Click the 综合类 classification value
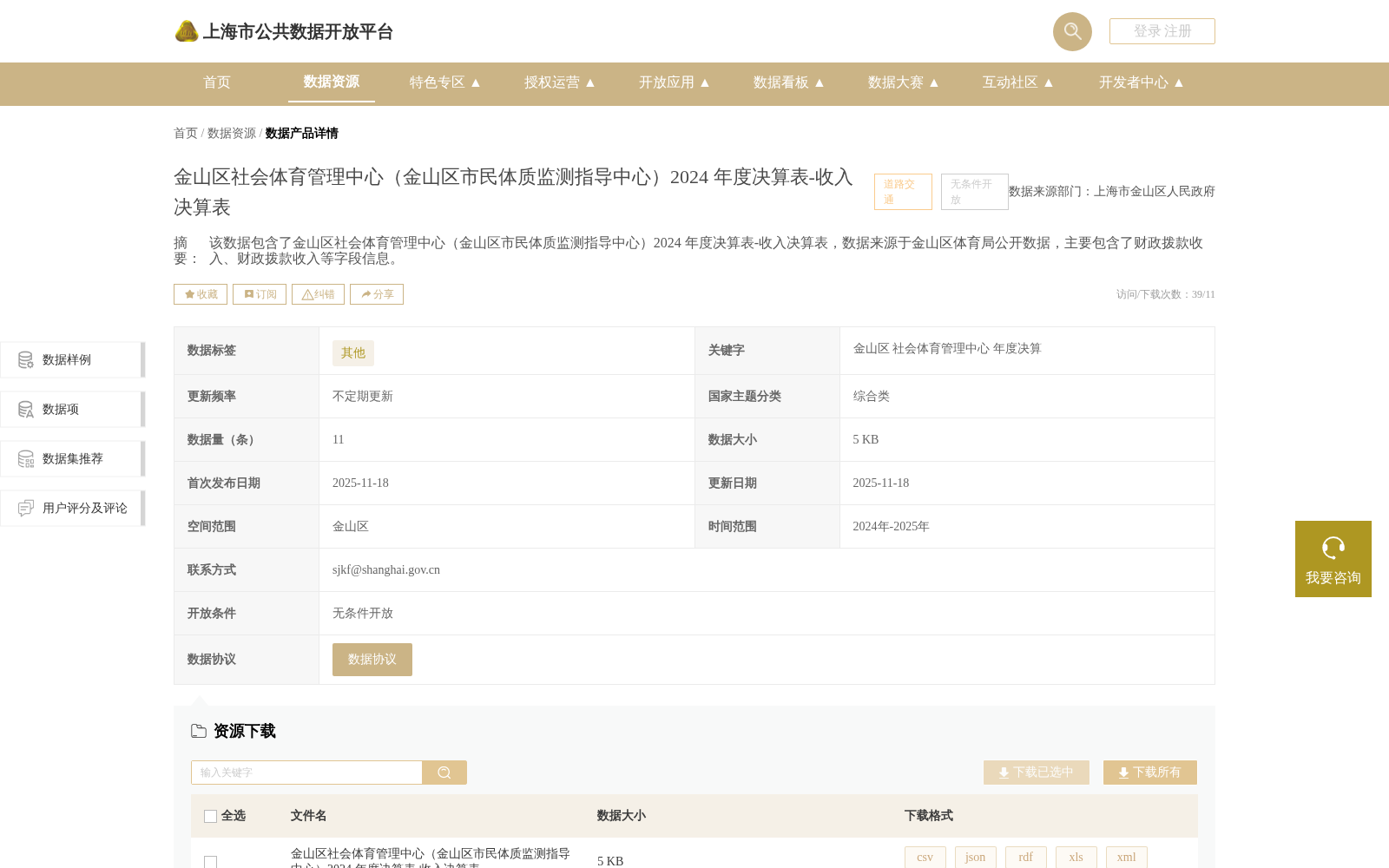1389x868 pixels. coord(871,397)
